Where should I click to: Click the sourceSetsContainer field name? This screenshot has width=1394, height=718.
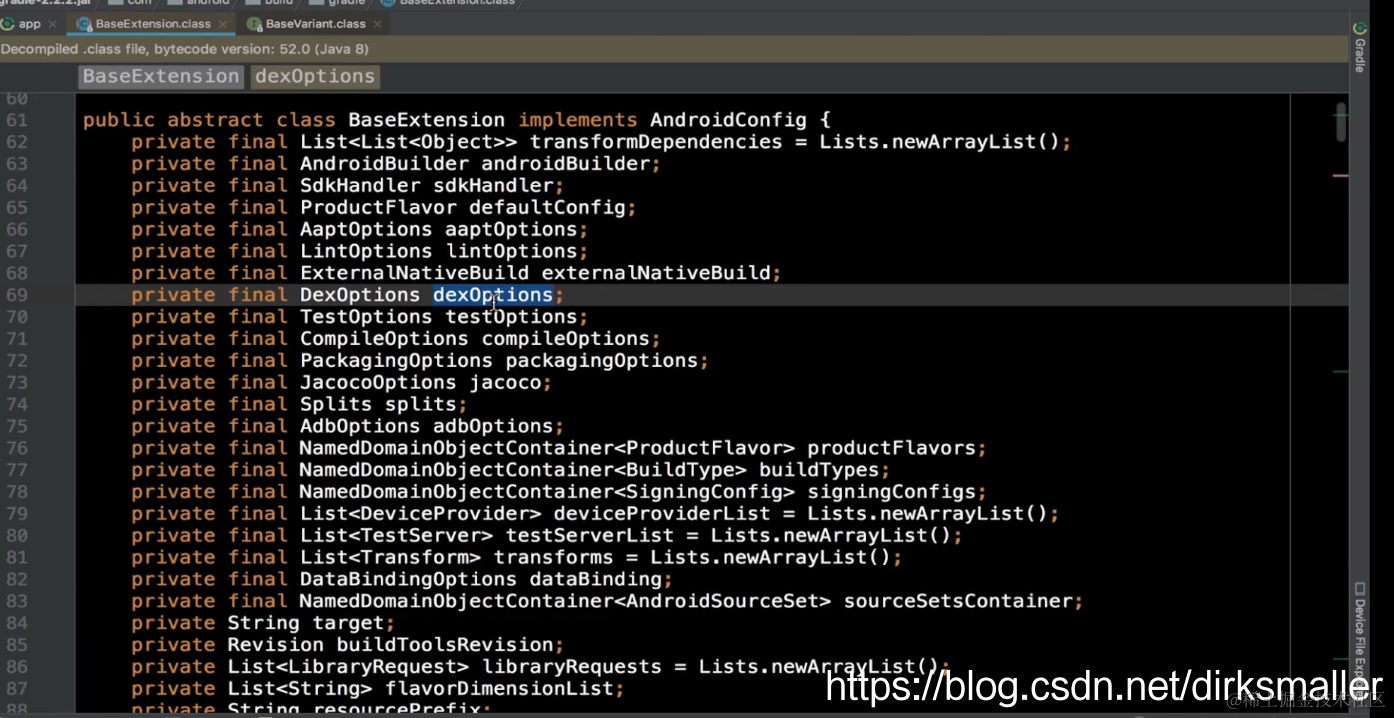(x=958, y=601)
